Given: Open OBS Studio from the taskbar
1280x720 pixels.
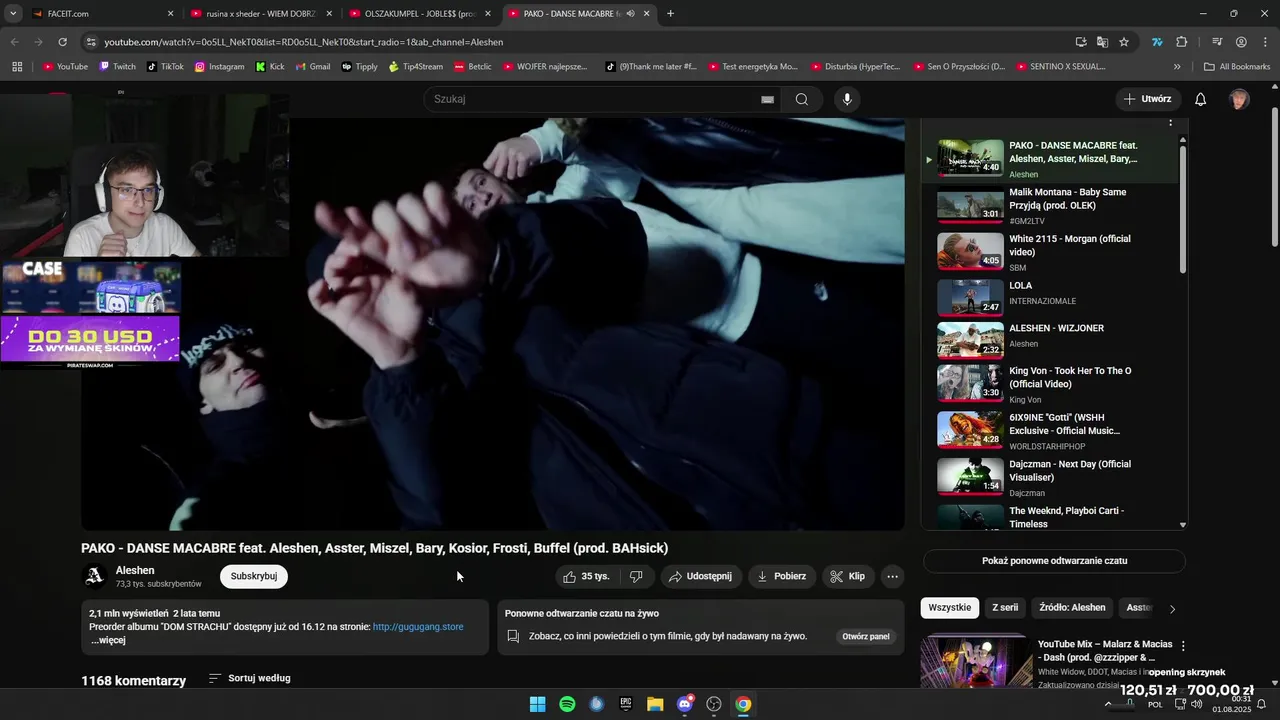Looking at the screenshot, I should 714,704.
